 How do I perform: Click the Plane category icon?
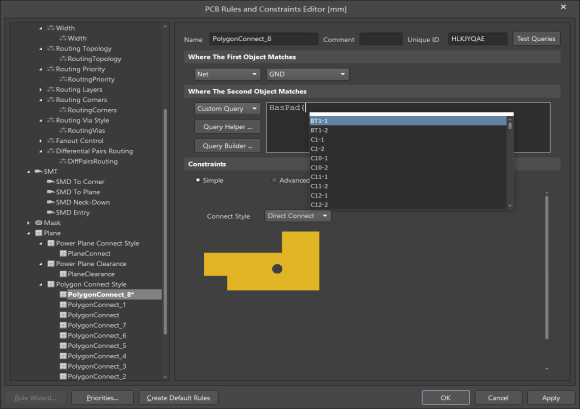38,233
